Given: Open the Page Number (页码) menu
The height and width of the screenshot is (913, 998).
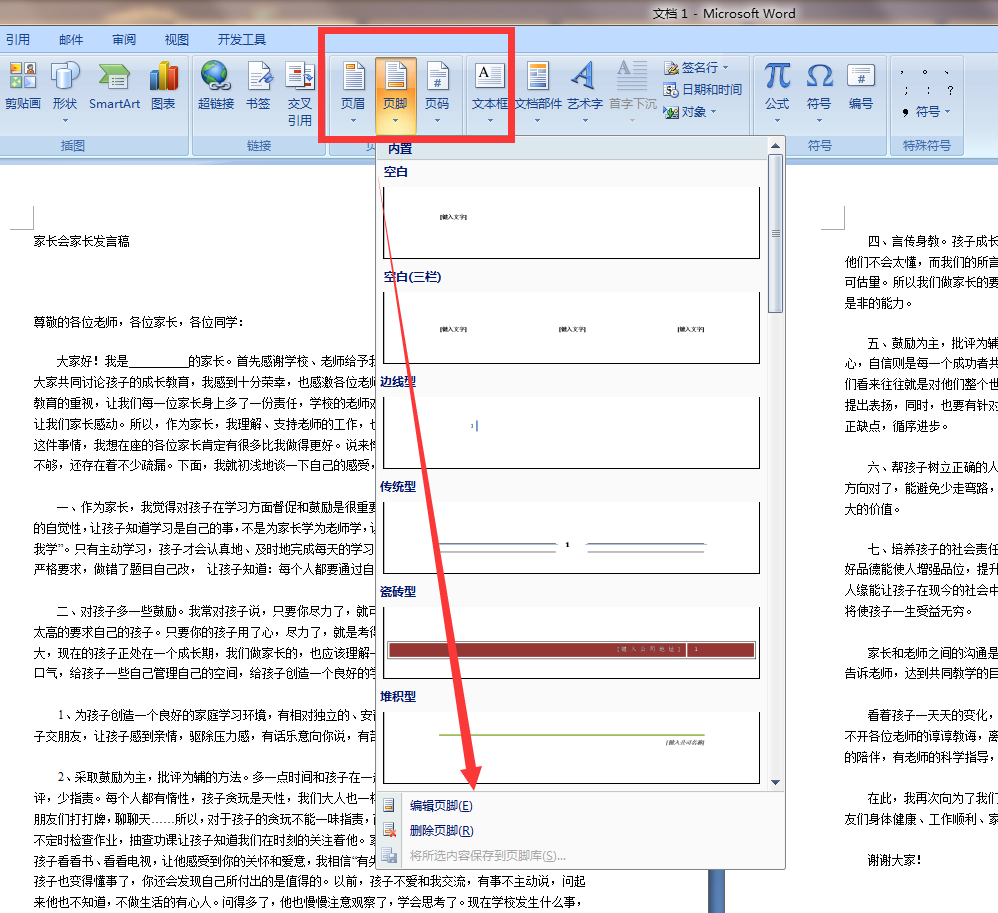Looking at the screenshot, I should [x=437, y=94].
